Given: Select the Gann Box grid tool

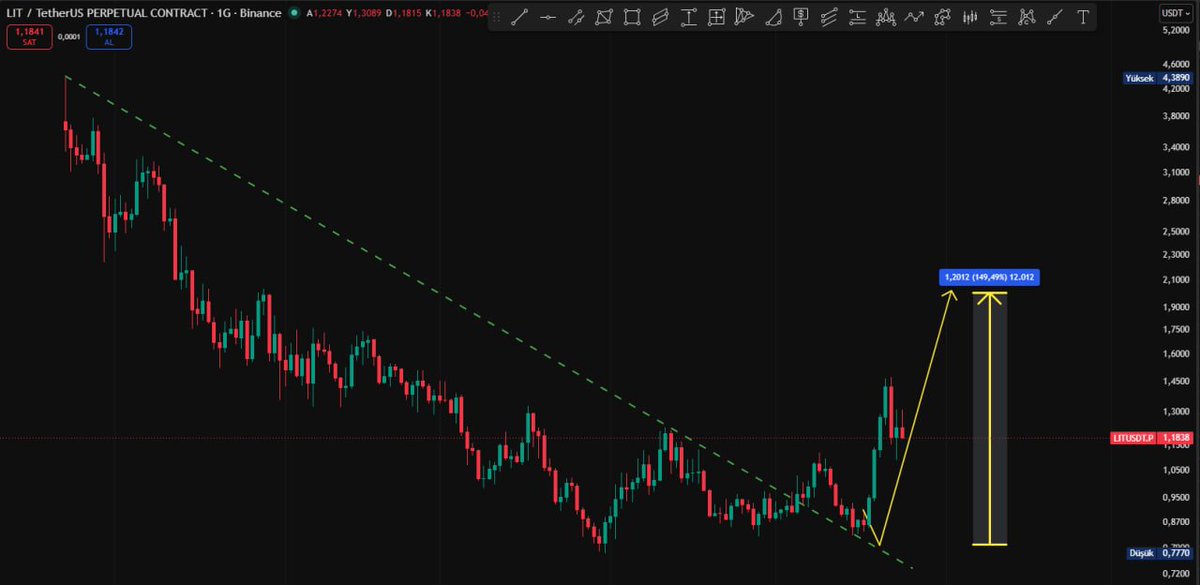Looking at the screenshot, I should click(x=716, y=17).
